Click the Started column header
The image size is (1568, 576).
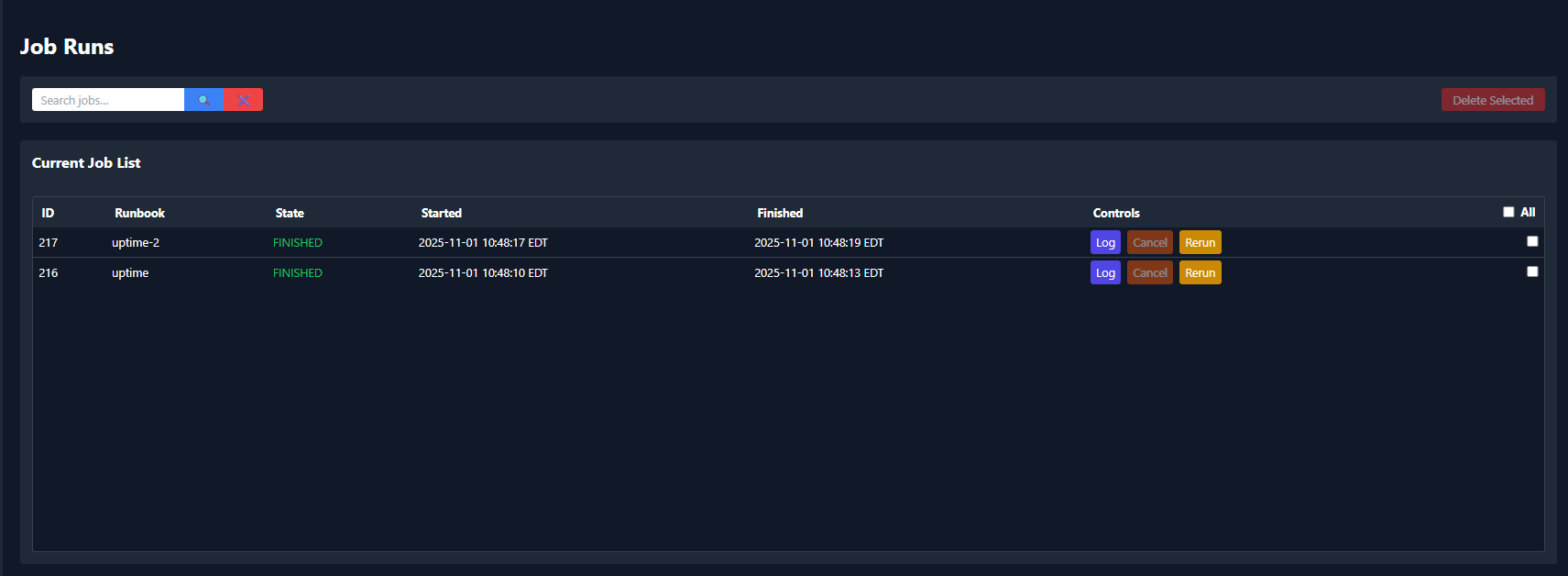click(x=441, y=212)
